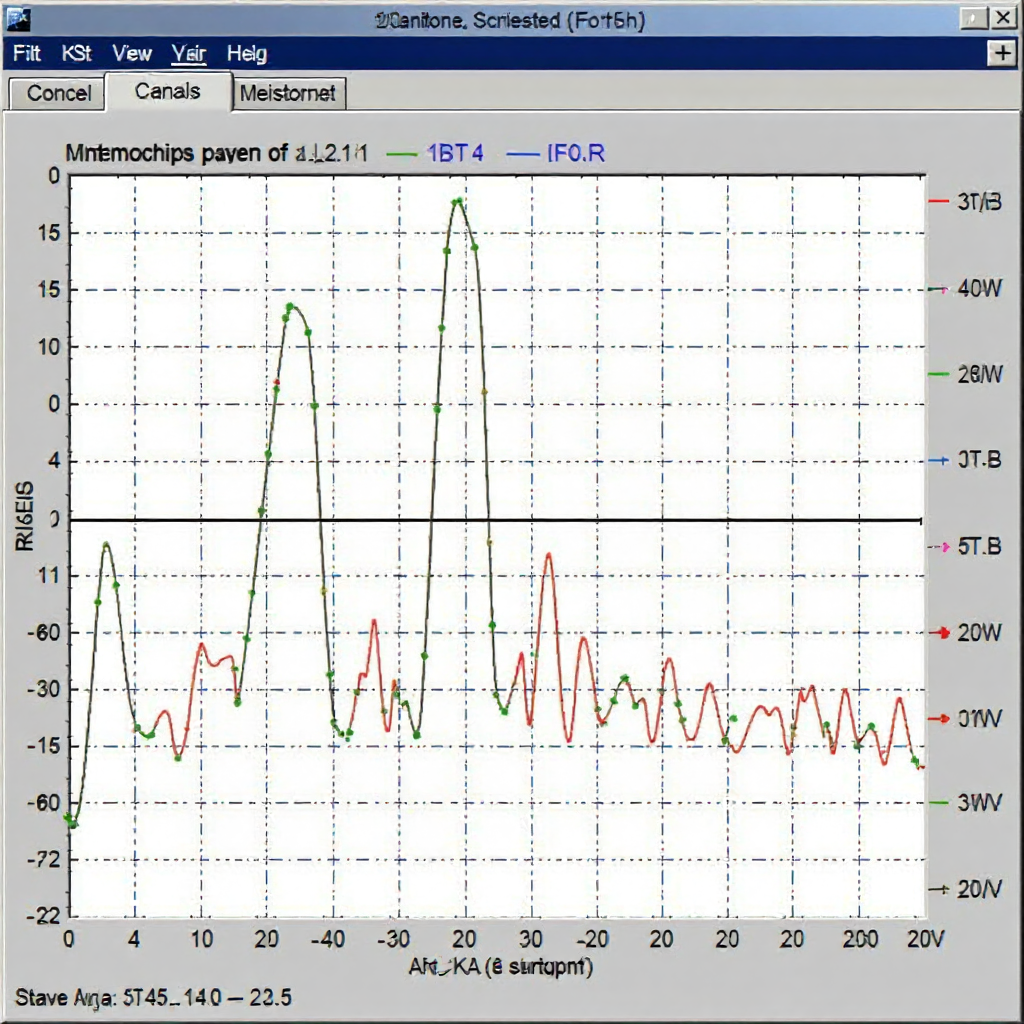Select the Canals tab
Screen dimensions: 1024x1024
point(168,91)
